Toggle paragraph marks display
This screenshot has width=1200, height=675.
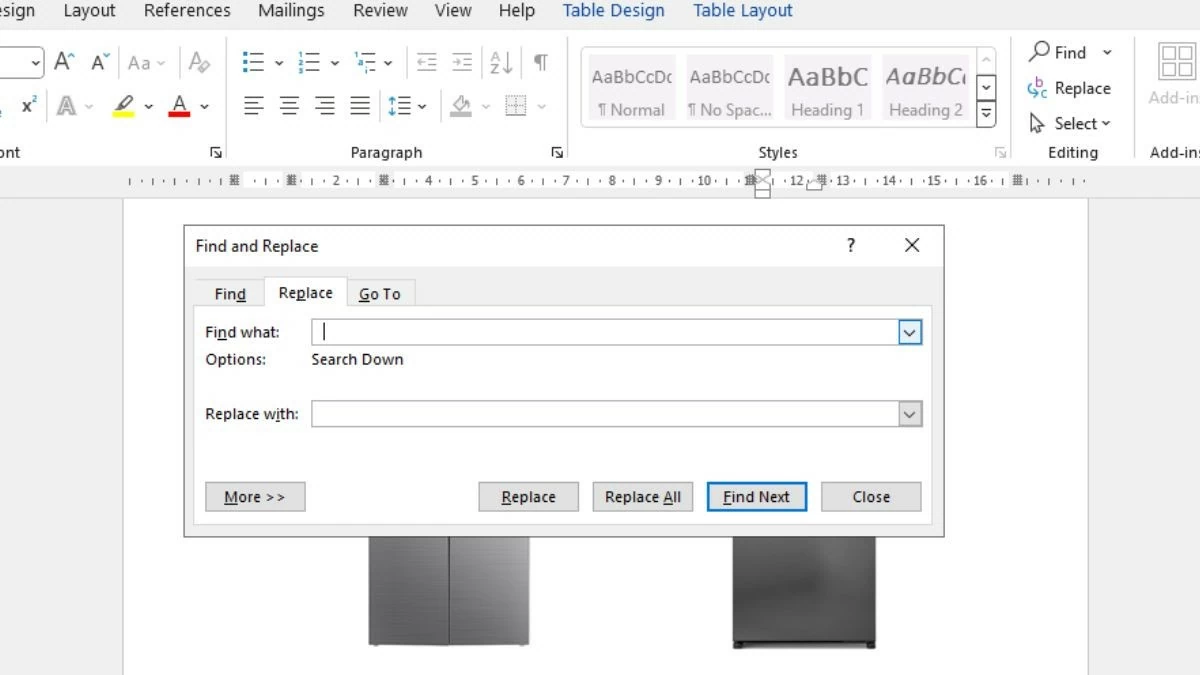[540, 61]
